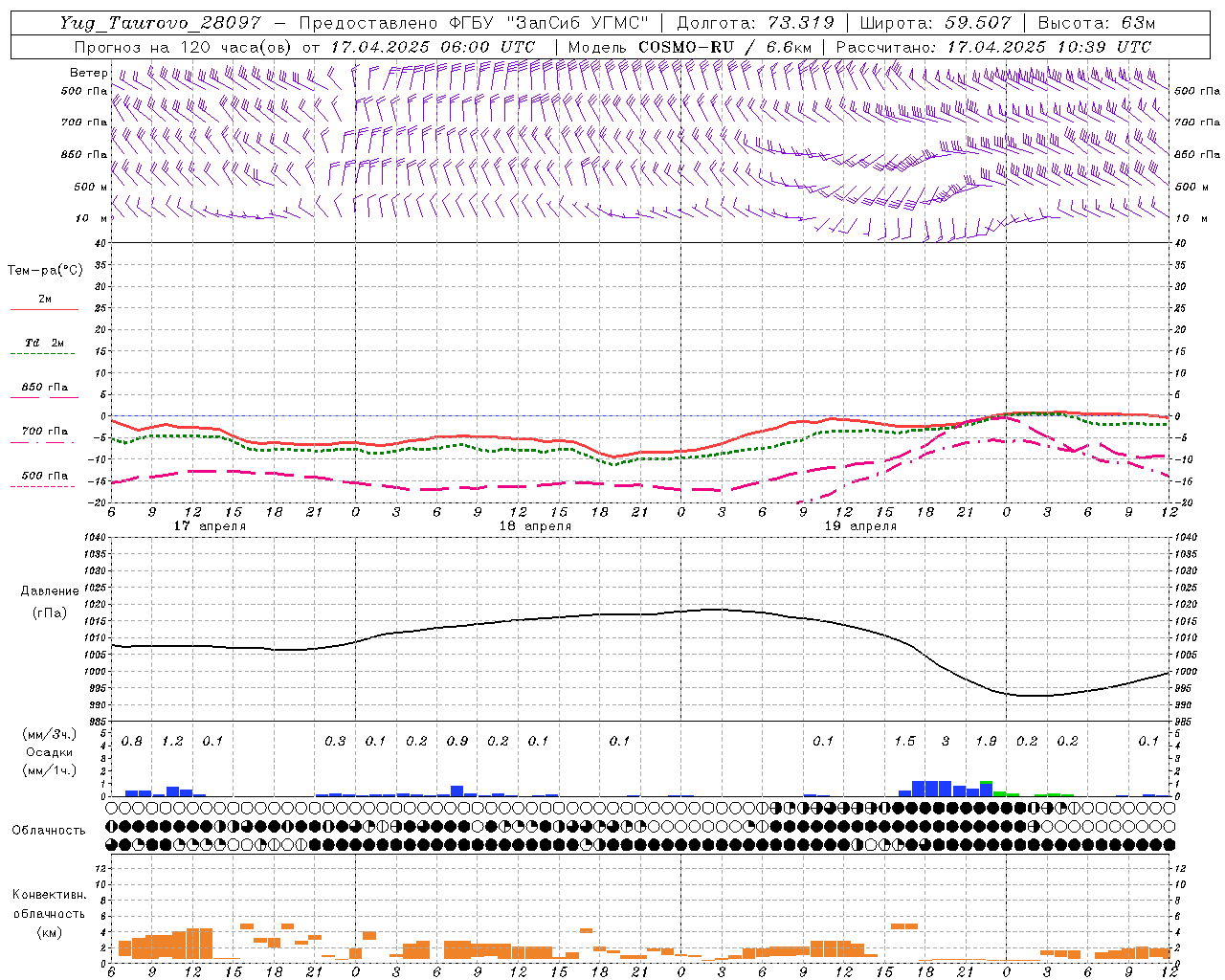This screenshot has width=1225, height=980.
Task: Click the Осадки precipitation label
Action: (x=50, y=752)
